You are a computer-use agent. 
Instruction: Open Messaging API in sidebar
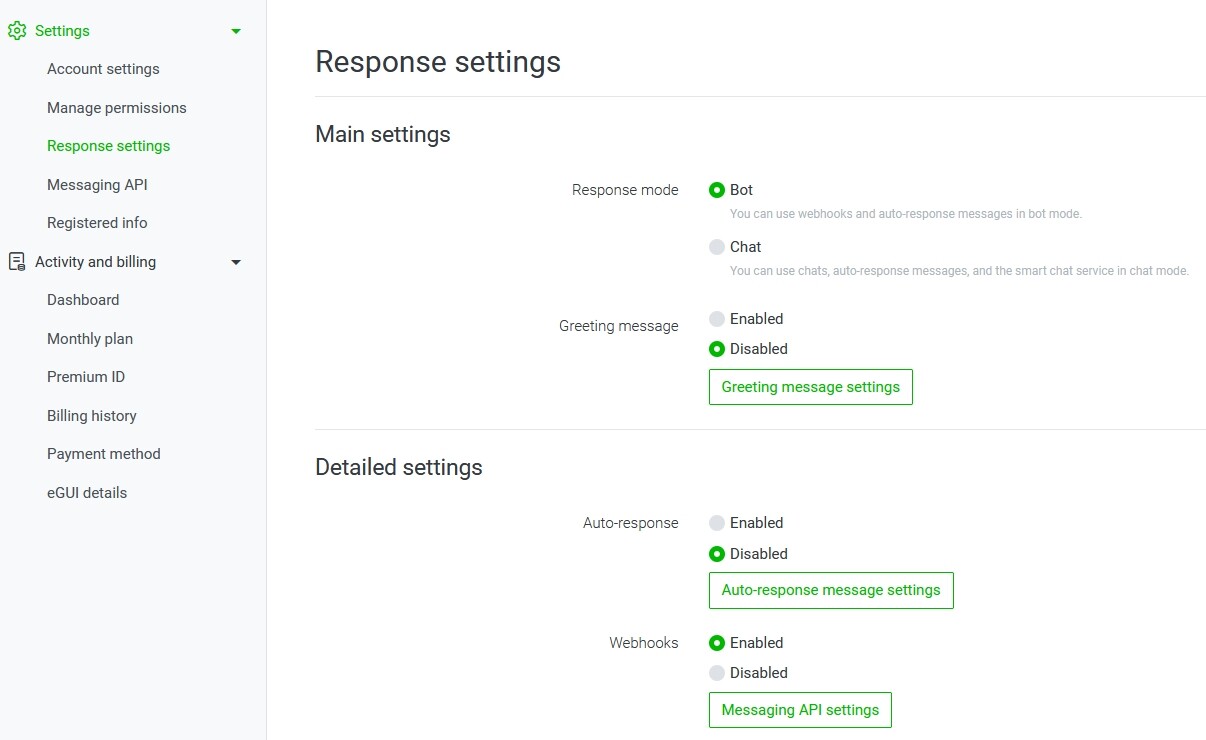click(97, 185)
